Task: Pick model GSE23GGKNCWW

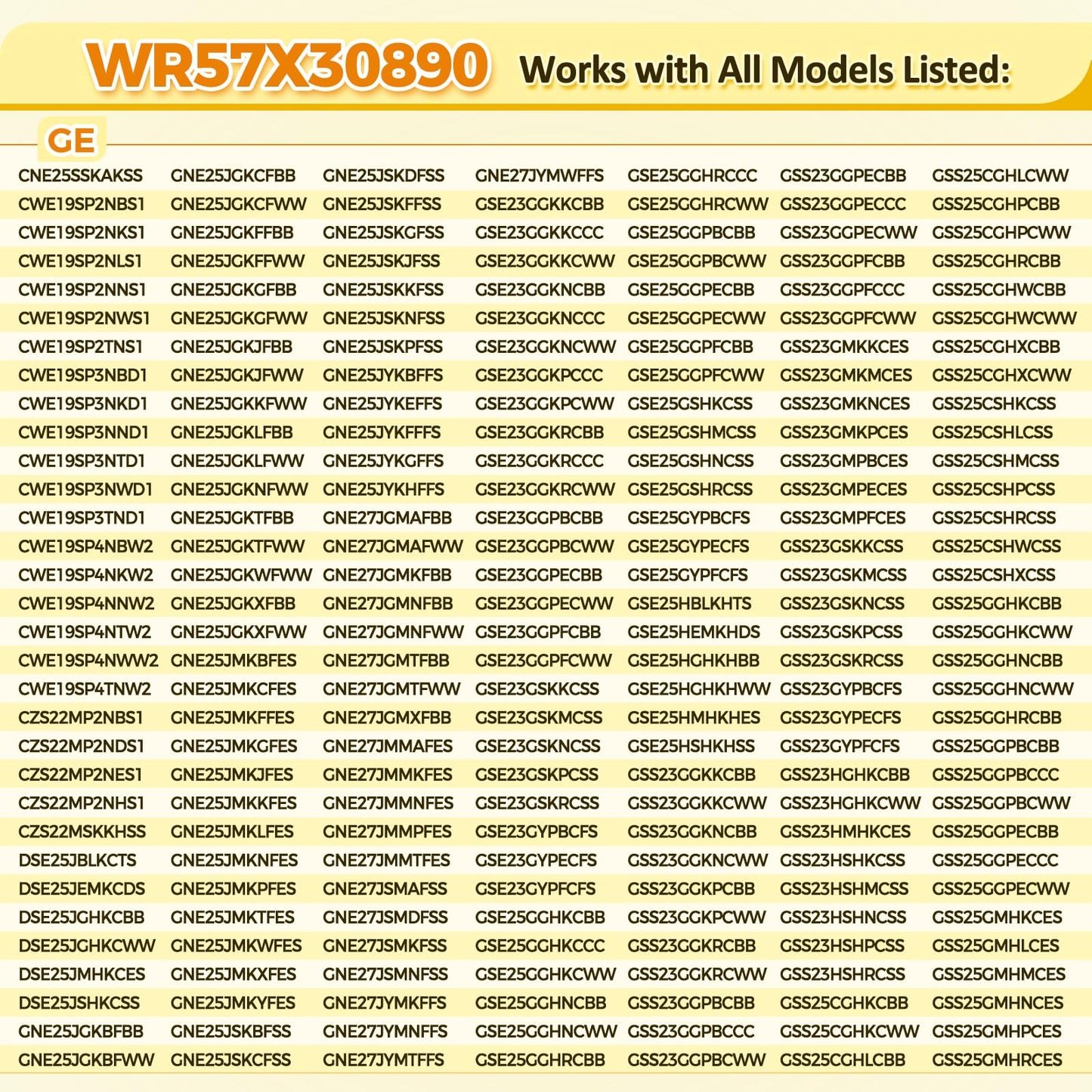Action: pyautogui.click(x=546, y=347)
